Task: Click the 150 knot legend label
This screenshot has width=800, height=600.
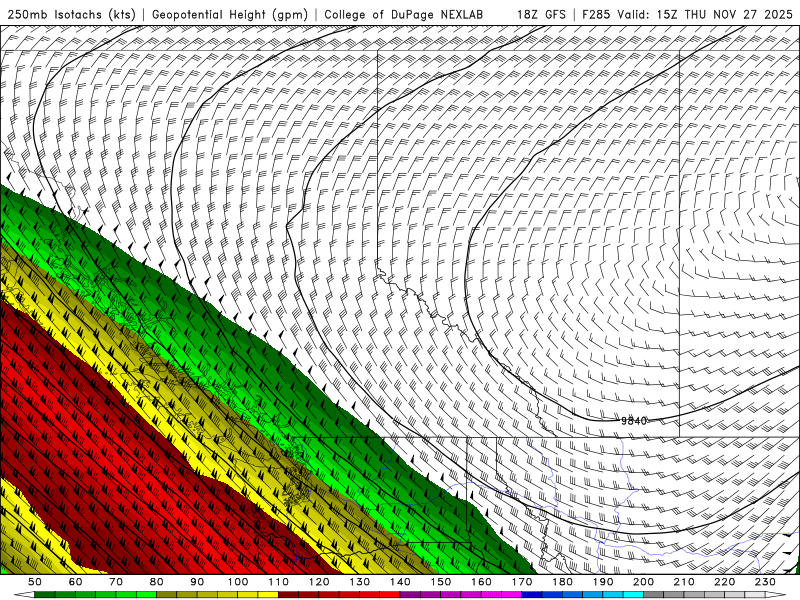Action: click(x=441, y=582)
